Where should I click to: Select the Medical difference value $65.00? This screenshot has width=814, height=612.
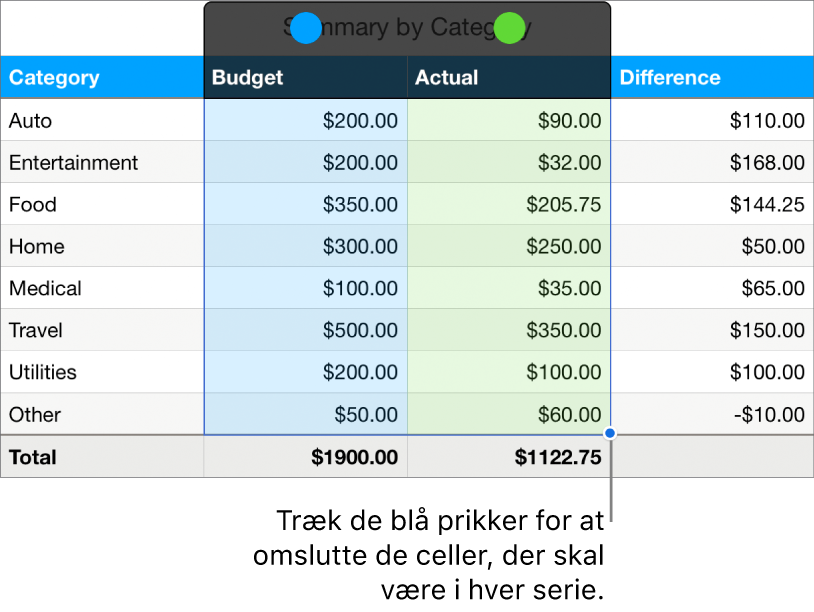click(773, 288)
